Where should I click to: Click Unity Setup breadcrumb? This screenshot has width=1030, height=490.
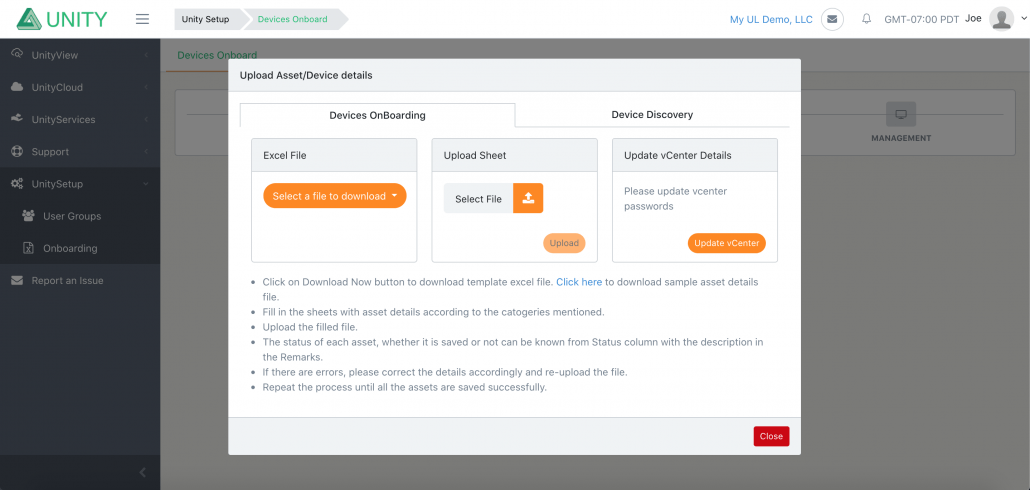coord(206,19)
